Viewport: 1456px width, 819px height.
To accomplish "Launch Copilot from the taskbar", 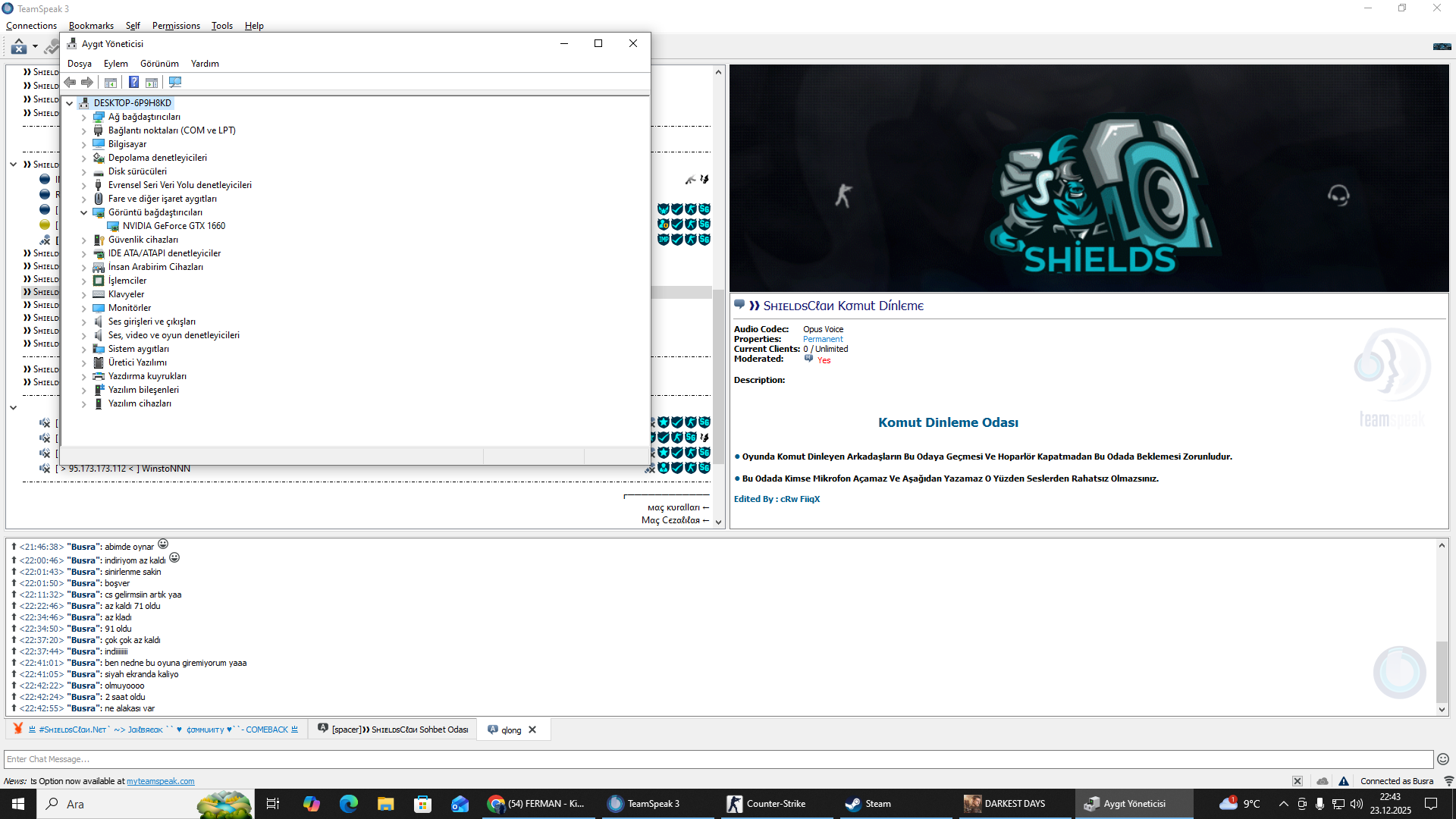I will coord(312,804).
